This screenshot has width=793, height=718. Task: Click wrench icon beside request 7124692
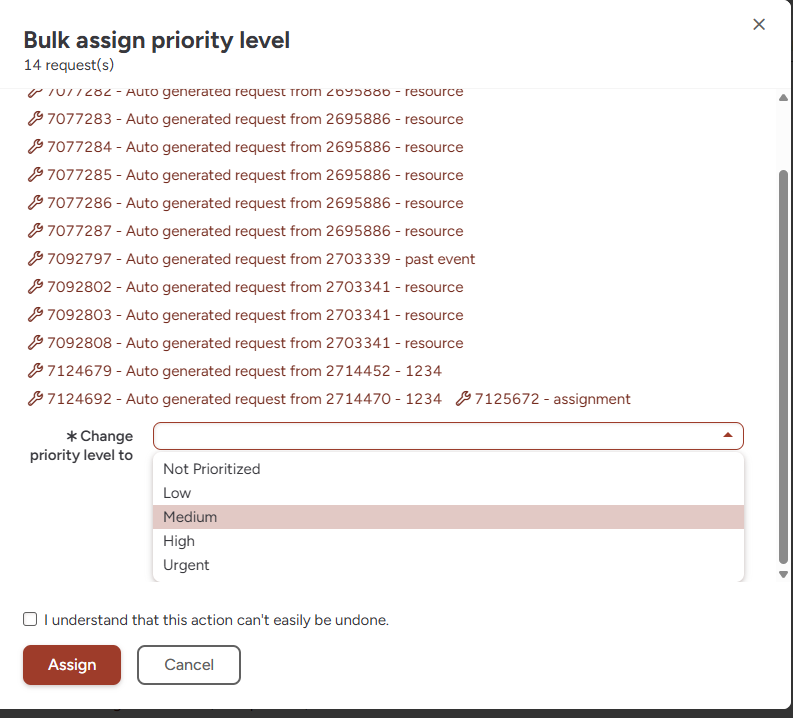click(x=34, y=399)
